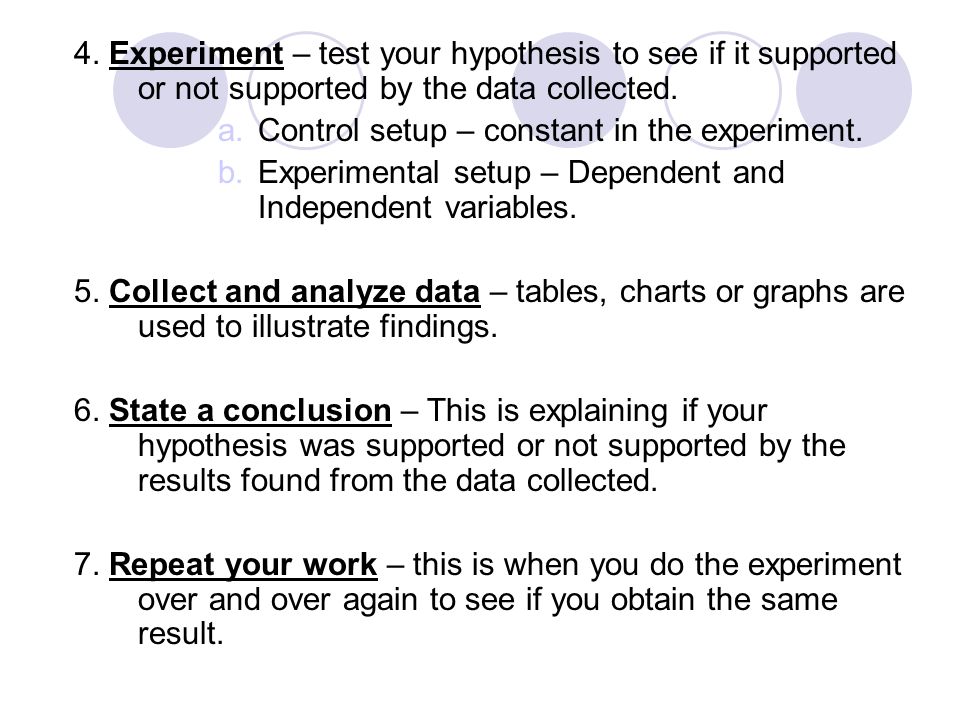This screenshot has width=960, height=720.
Task: Click the number '7.' list marker
Action: [86, 564]
